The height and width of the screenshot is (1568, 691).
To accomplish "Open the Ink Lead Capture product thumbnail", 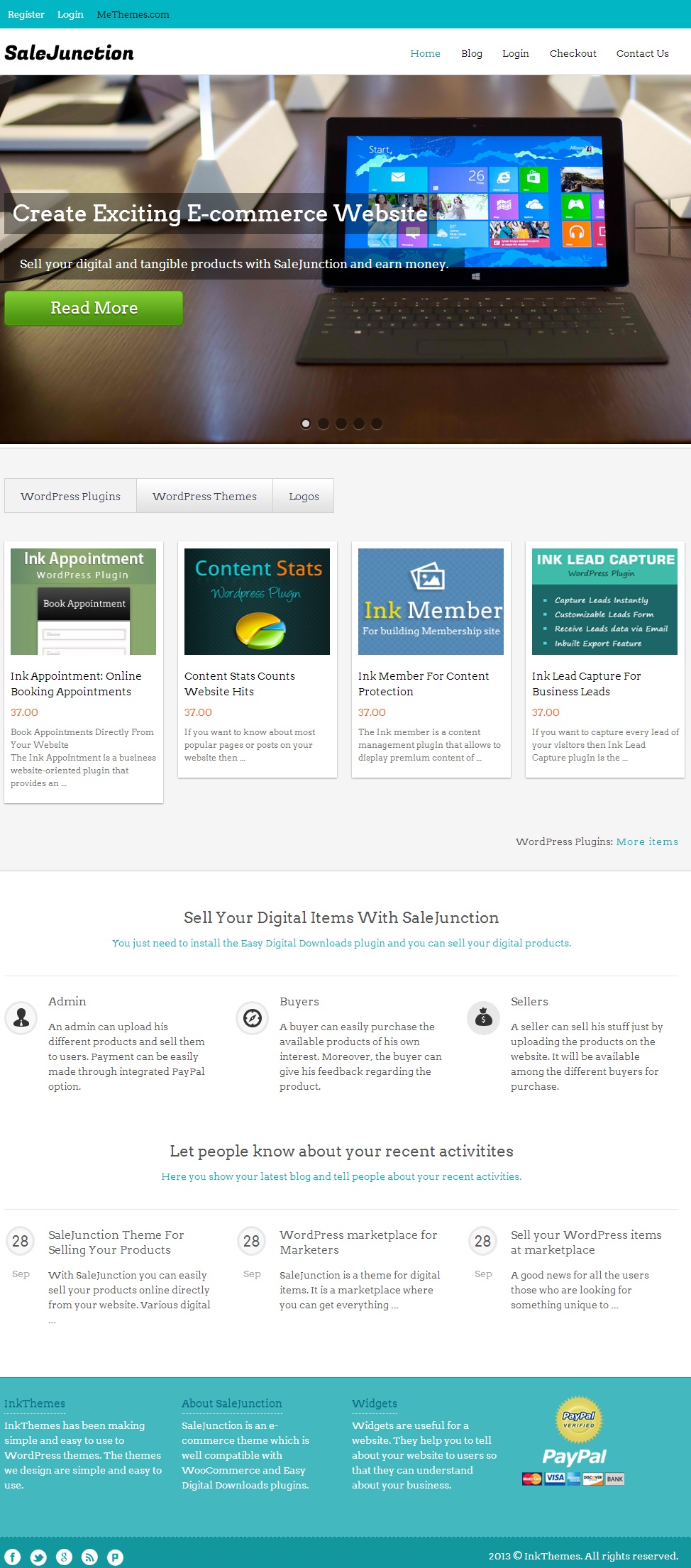I will tap(604, 602).
